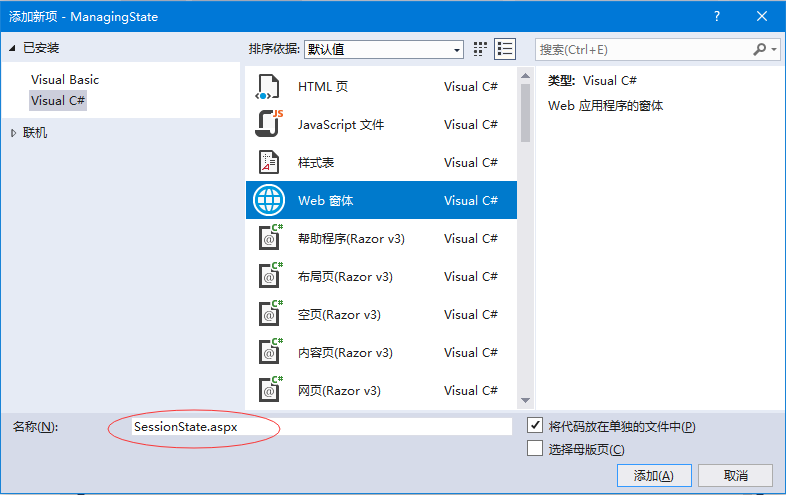Click the Web 窗体 globe icon

click(x=266, y=201)
